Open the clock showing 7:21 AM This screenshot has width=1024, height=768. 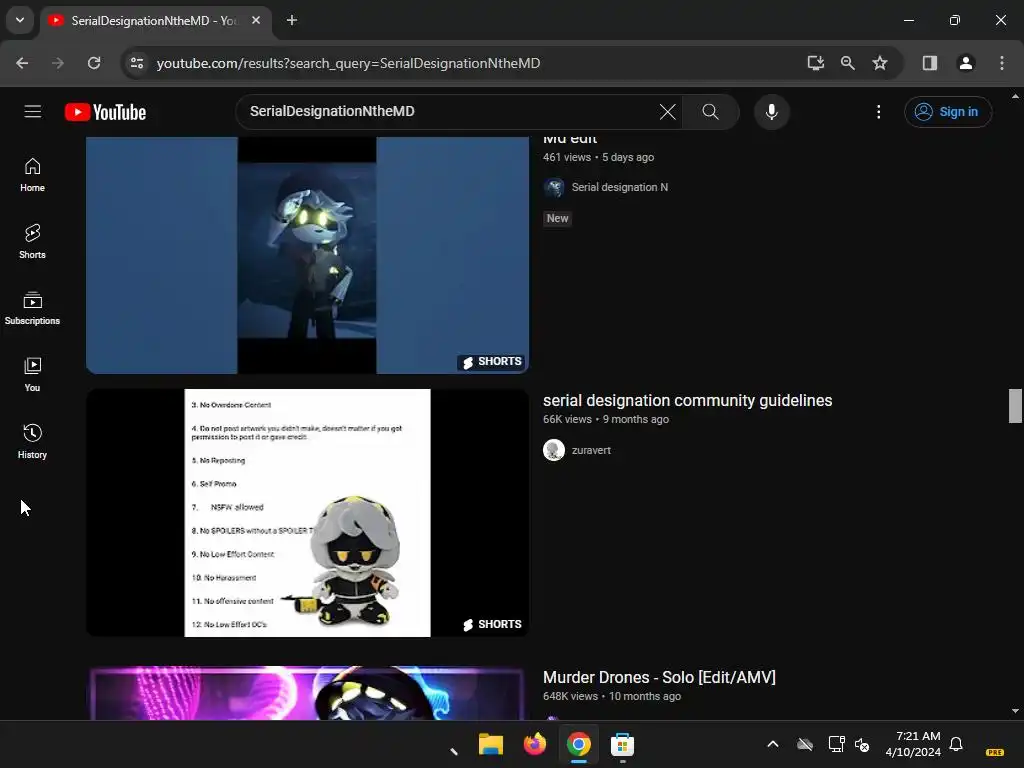pos(913,744)
